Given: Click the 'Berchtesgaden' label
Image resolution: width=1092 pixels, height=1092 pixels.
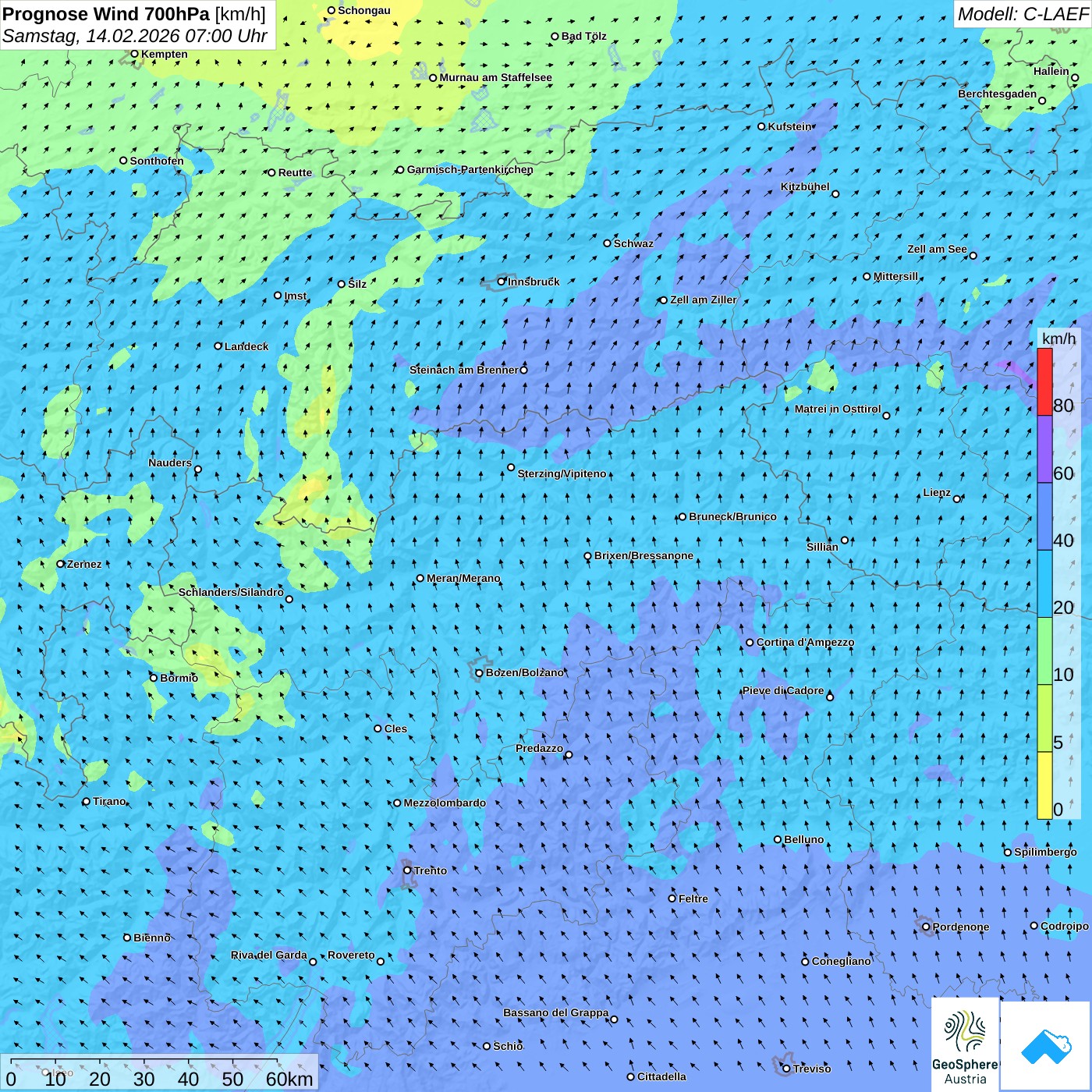Looking at the screenshot, I should tap(997, 94).
